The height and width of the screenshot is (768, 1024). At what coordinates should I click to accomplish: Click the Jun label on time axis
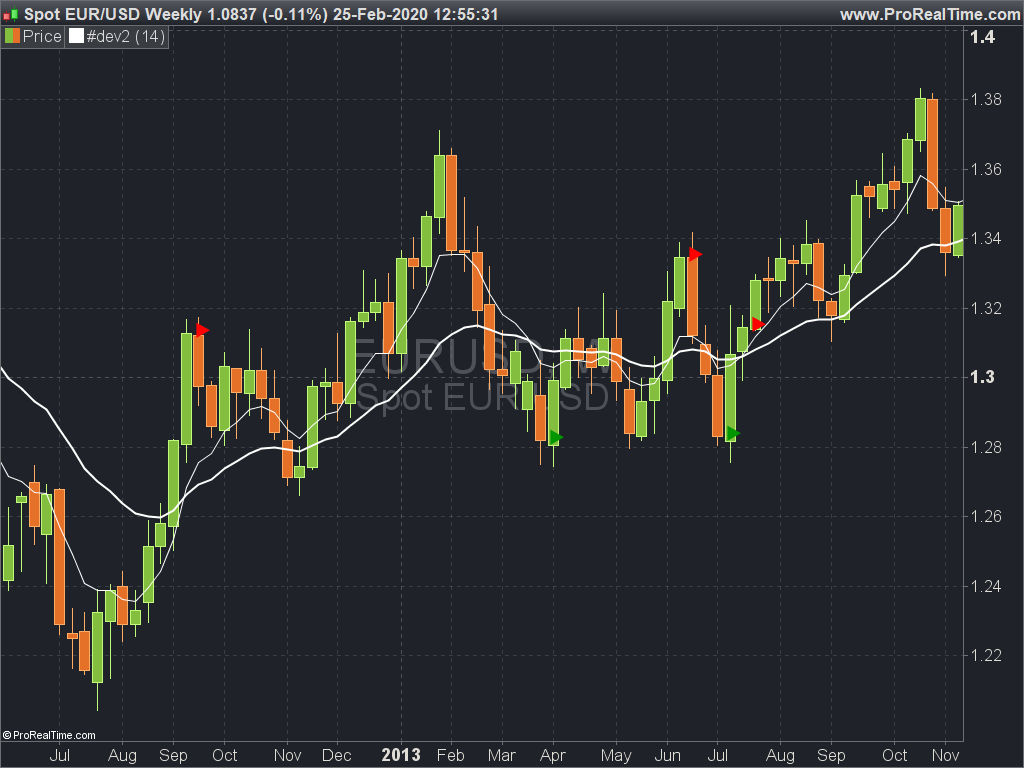pos(667,755)
